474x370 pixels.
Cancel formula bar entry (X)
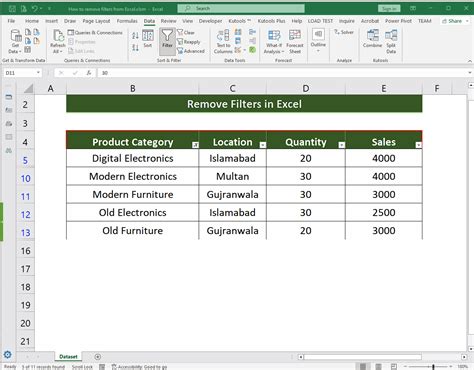click(61, 73)
